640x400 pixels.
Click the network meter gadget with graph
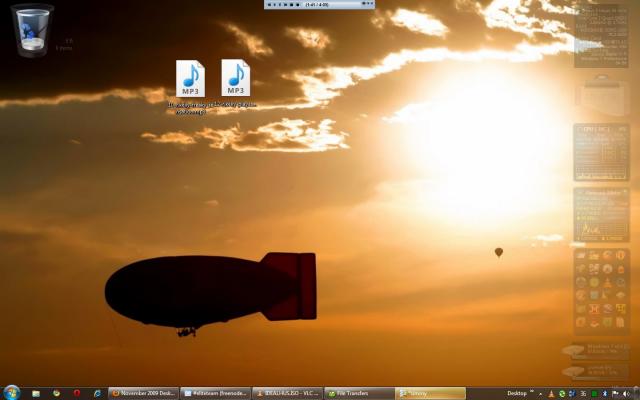[x=602, y=215]
